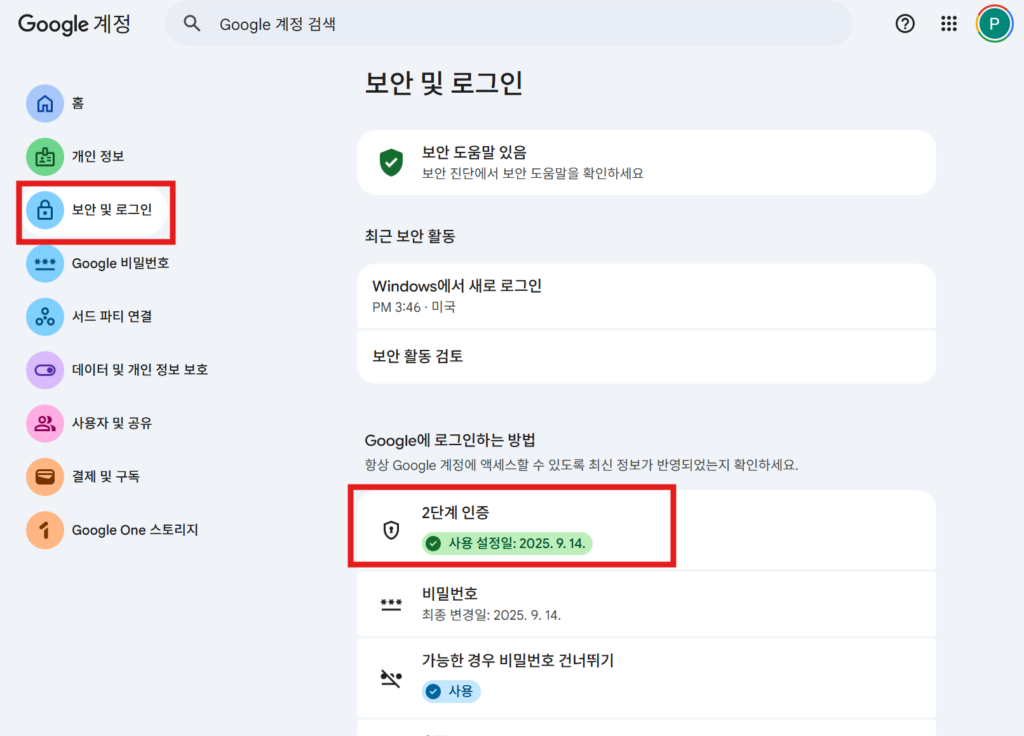
Task: Open the 비밀번호 settings row
Action: [x=645, y=604]
